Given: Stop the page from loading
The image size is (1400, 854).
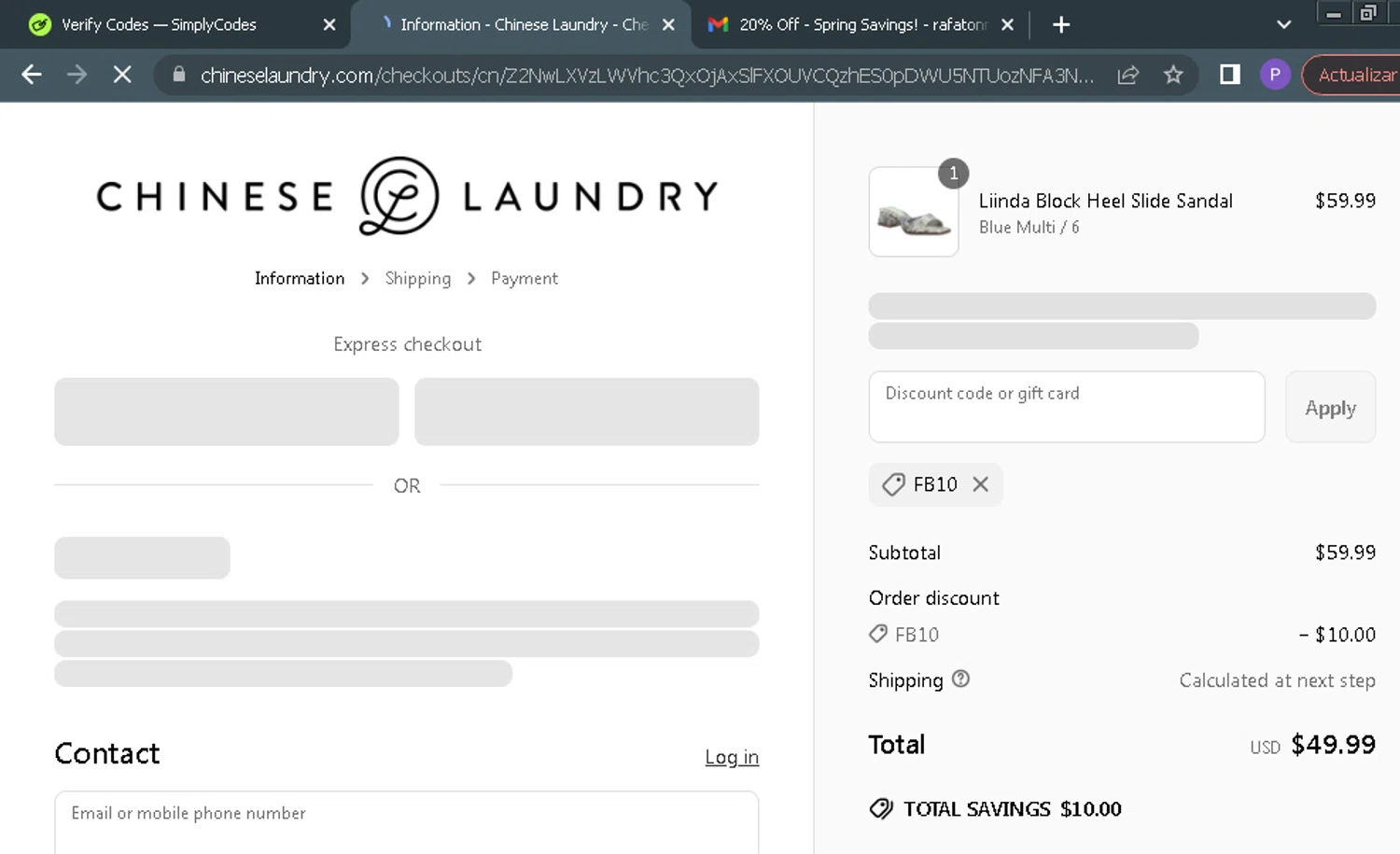Looking at the screenshot, I should pyautogui.click(x=122, y=75).
